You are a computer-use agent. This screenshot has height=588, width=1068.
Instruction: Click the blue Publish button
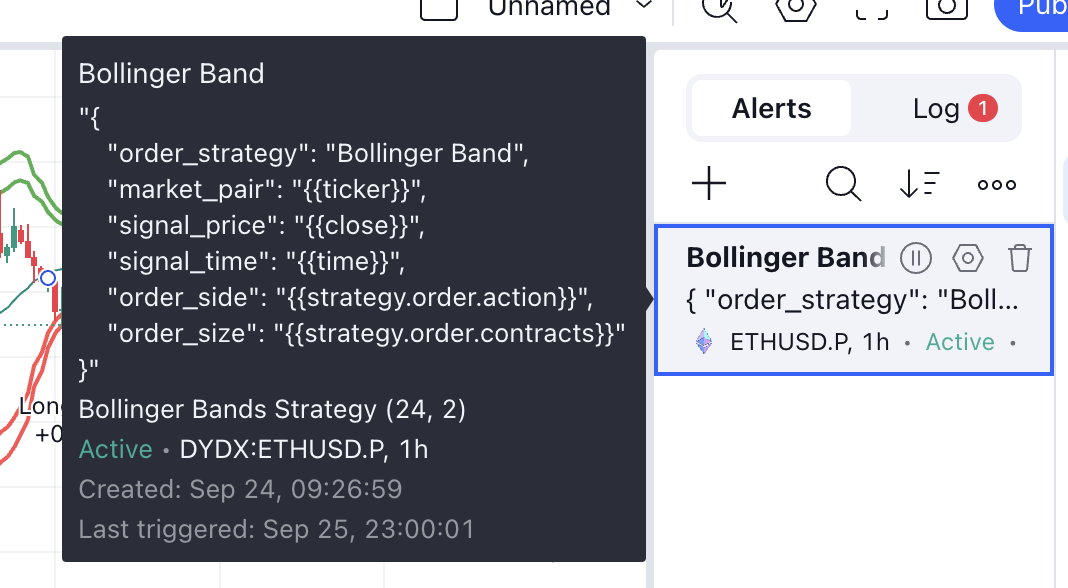coord(1031,10)
